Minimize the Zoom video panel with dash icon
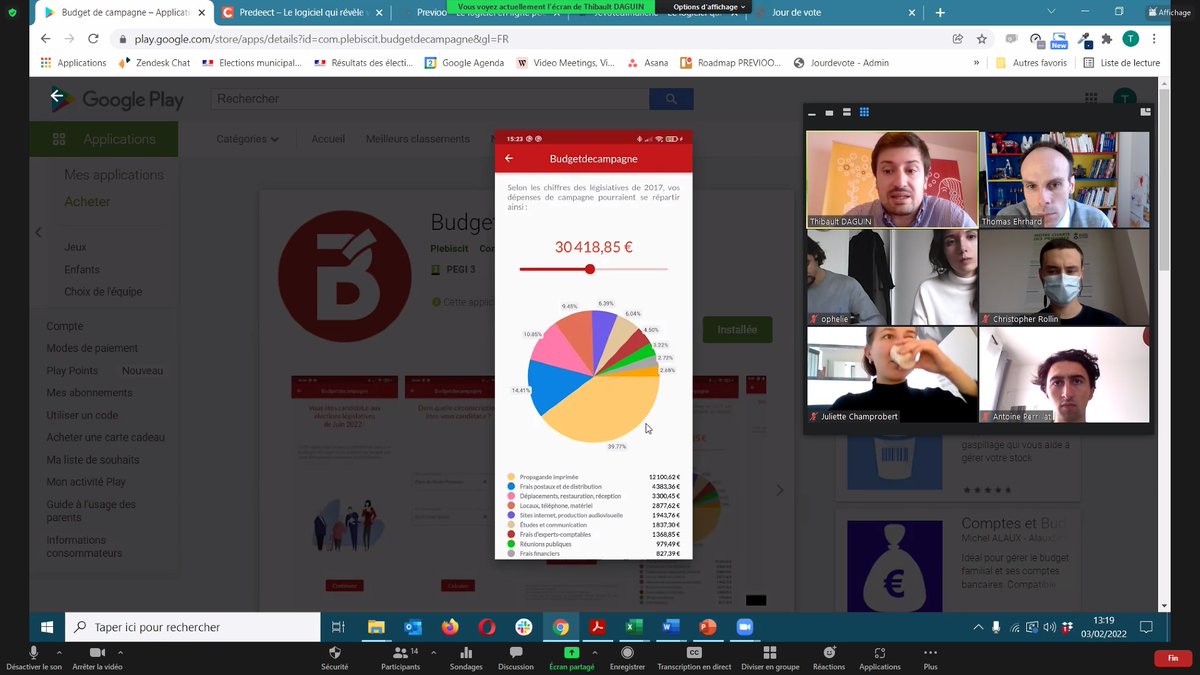Image resolution: width=1200 pixels, height=675 pixels. (812, 113)
